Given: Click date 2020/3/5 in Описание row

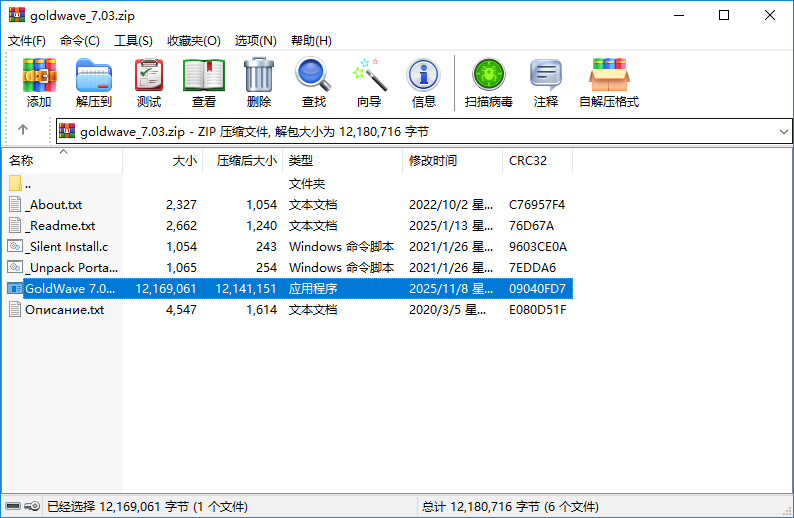Looking at the screenshot, I should coord(447,309).
